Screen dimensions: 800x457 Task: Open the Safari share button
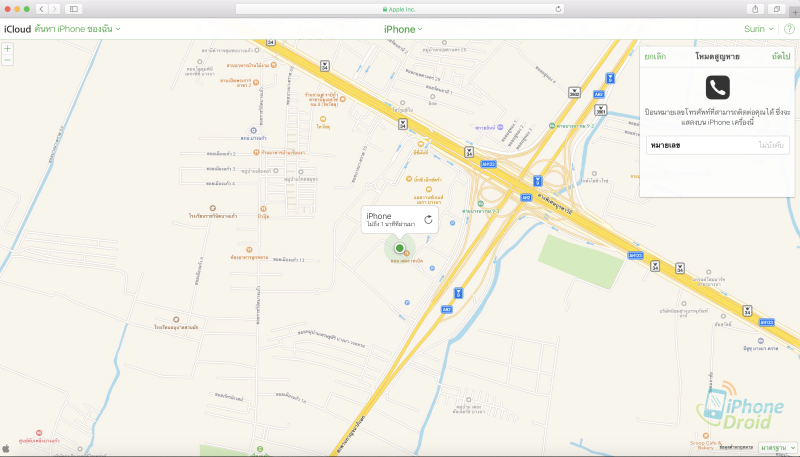pyautogui.click(x=755, y=9)
